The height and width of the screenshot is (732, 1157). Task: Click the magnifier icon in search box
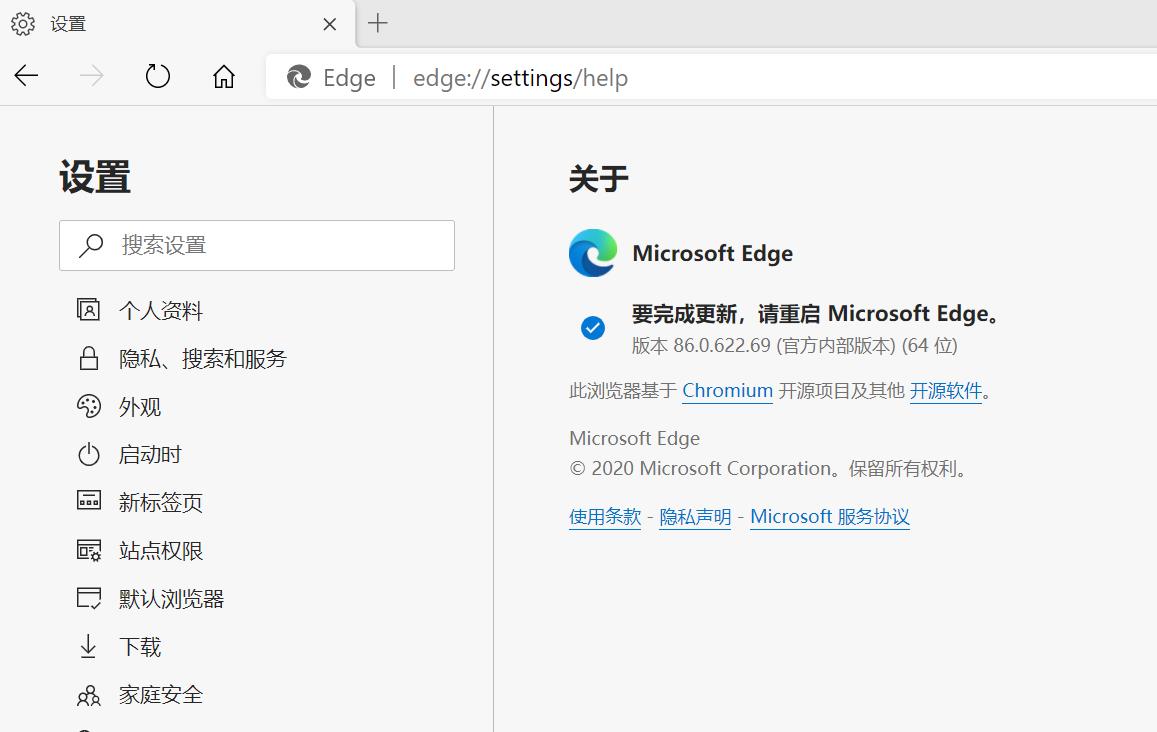pyautogui.click(x=91, y=245)
